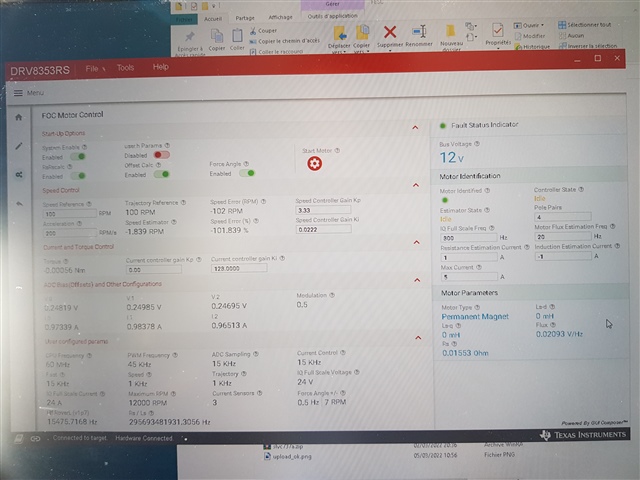Click the help icon next to Bus Voltage
The height and width of the screenshot is (480, 640).
[x=477, y=144]
